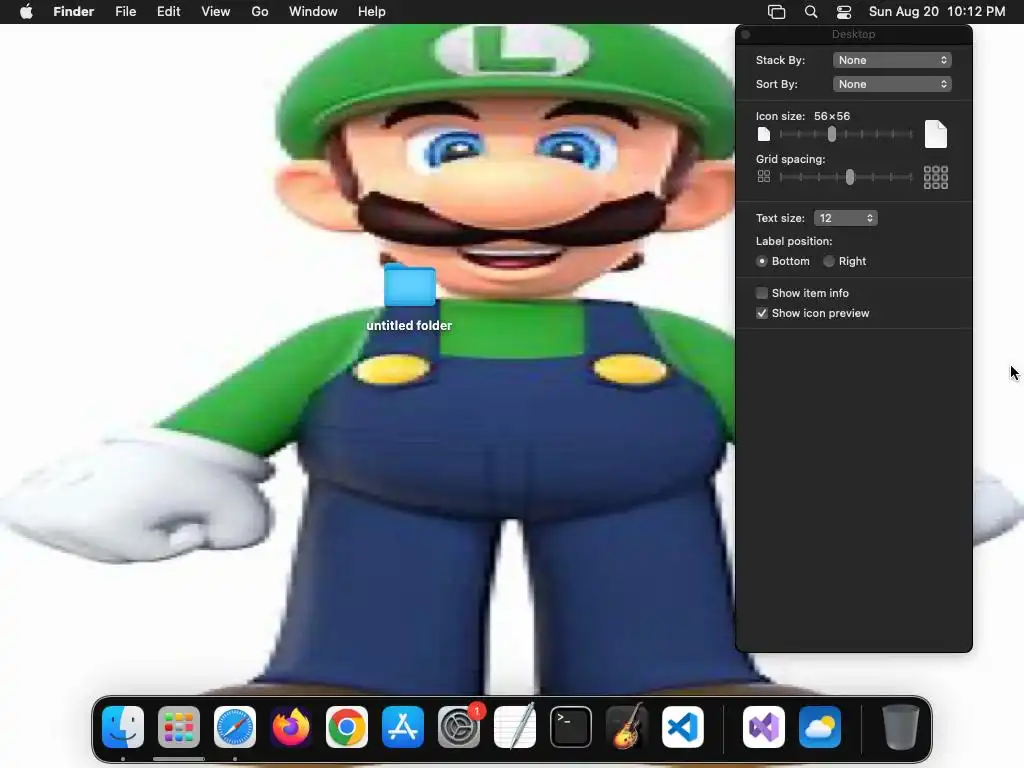The height and width of the screenshot is (768, 1024).
Task: Launch Safari from the Dock
Action: coord(235,727)
